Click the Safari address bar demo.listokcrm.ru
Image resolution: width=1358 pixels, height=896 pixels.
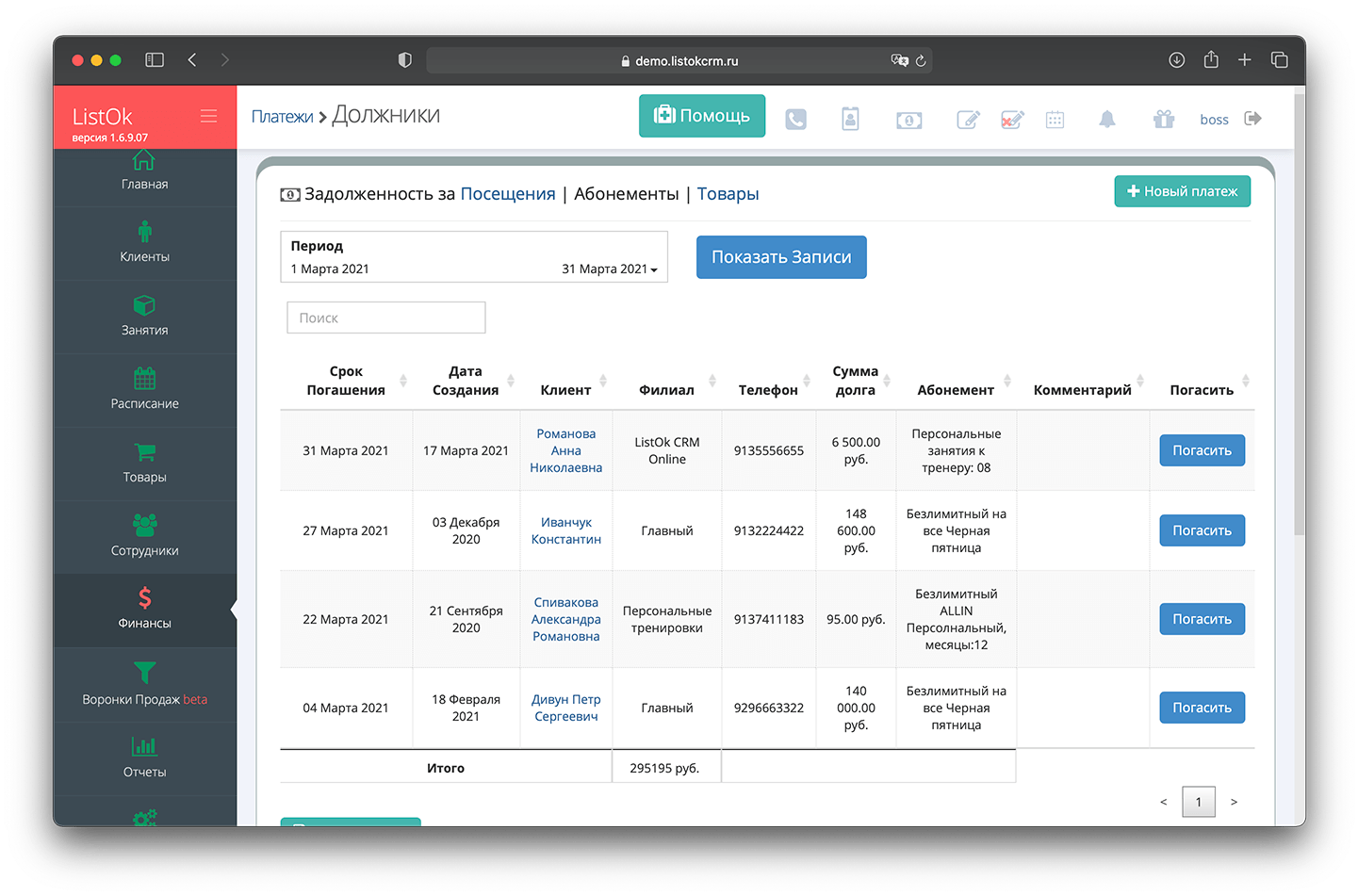coord(679,60)
